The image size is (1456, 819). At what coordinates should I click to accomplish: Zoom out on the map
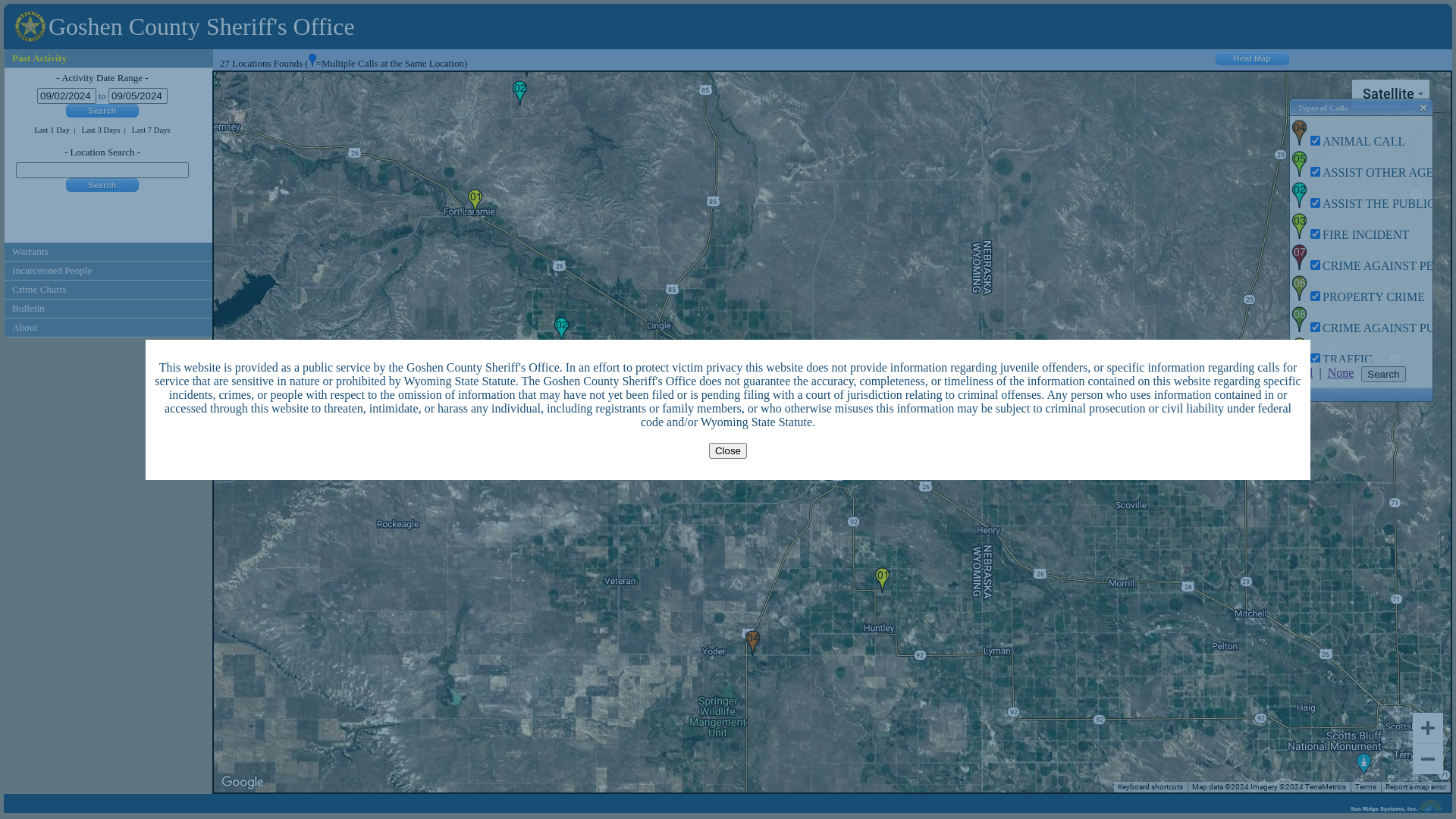[1427, 759]
